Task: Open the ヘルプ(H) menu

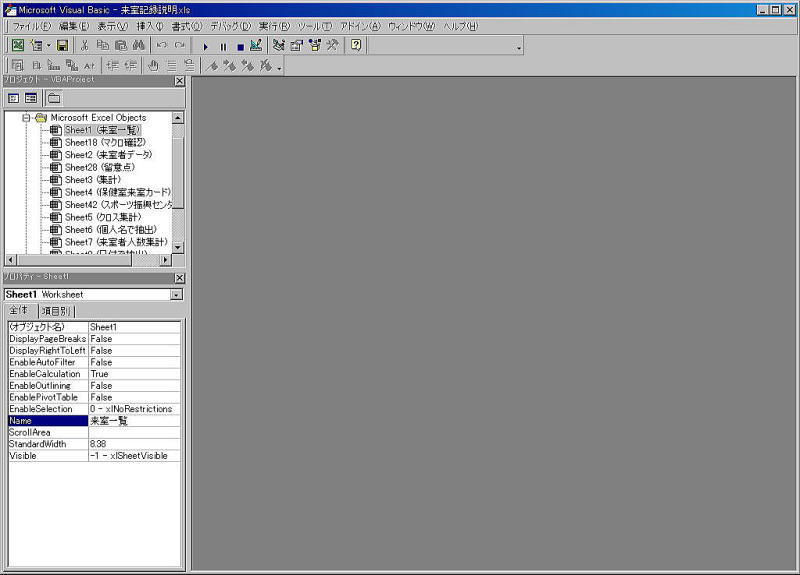Action: click(x=461, y=26)
